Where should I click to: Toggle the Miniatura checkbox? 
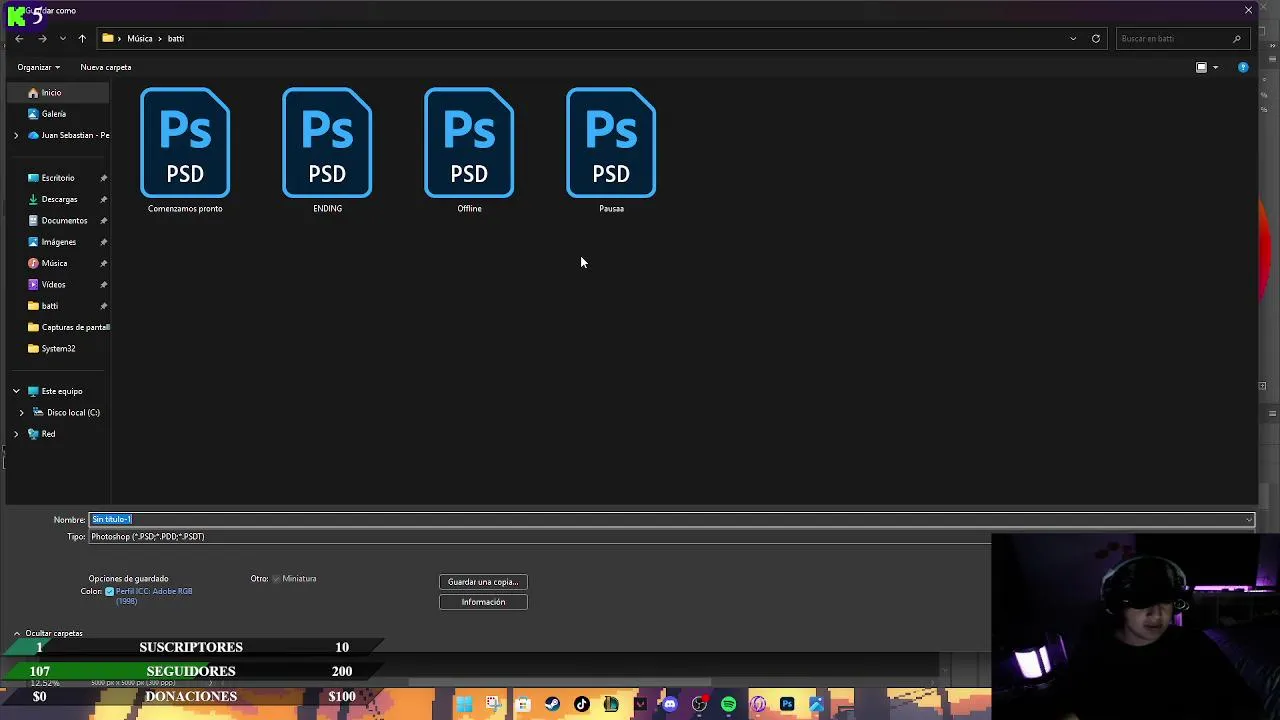coord(276,579)
